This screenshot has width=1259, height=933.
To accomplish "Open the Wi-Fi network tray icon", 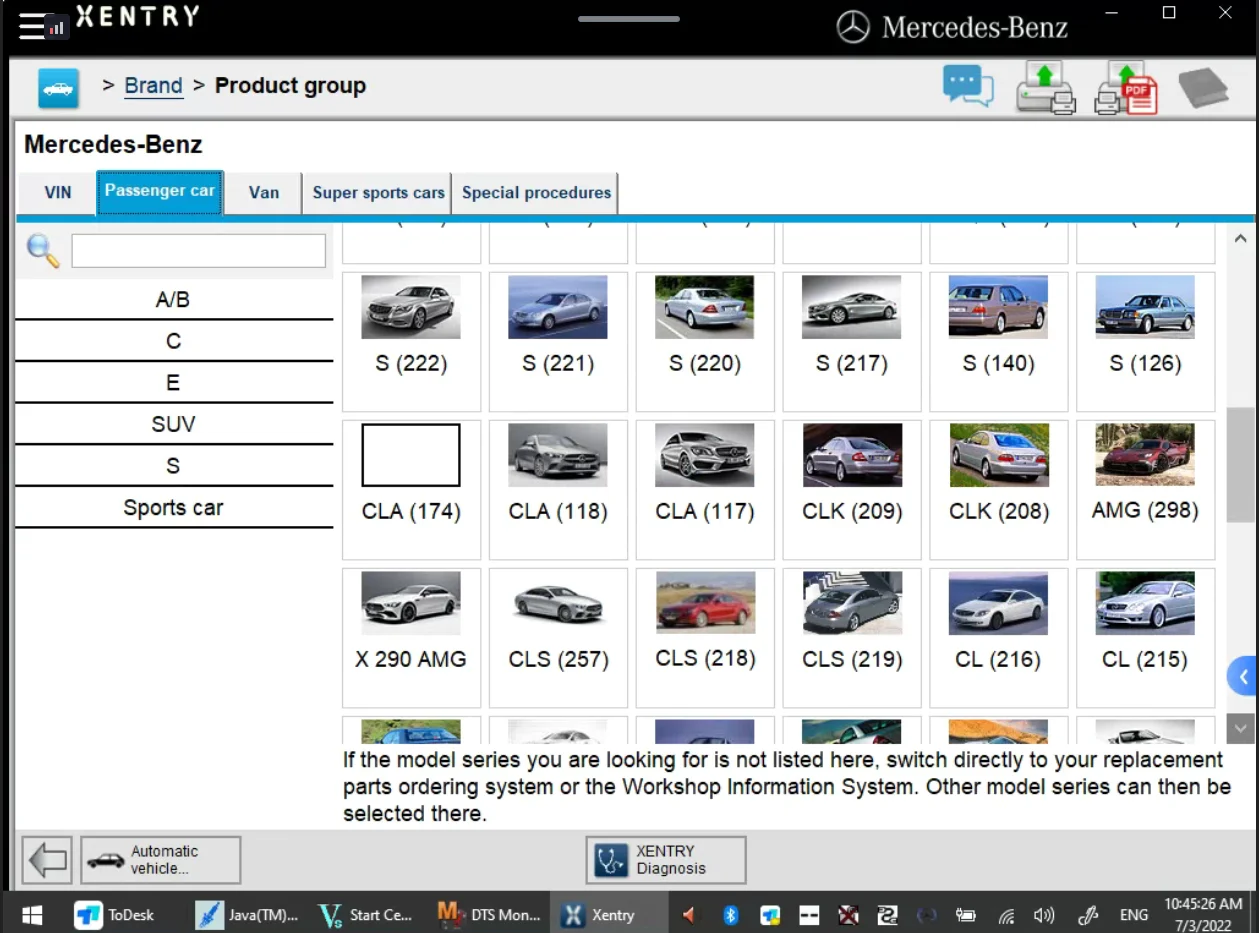I will point(1007,914).
